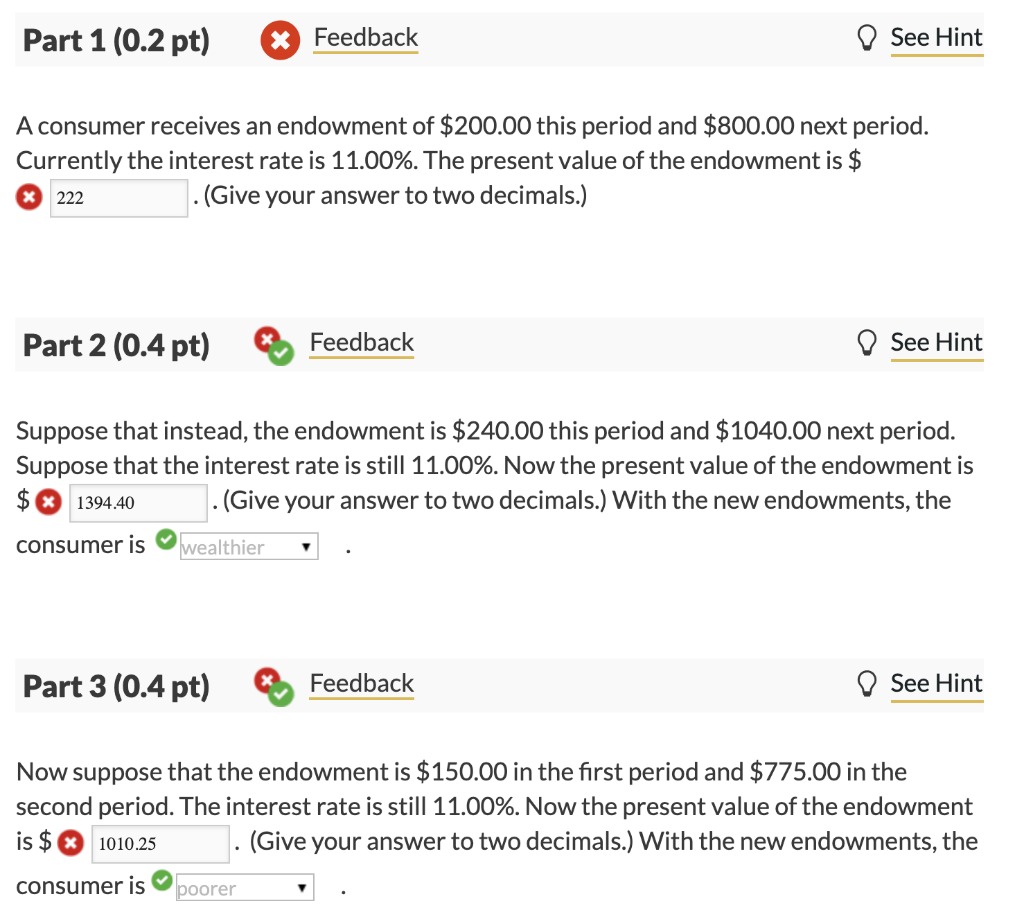Select the answer field containing 1394.40
The width and height of the screenshot is (1024, 908).
(137, 501)
